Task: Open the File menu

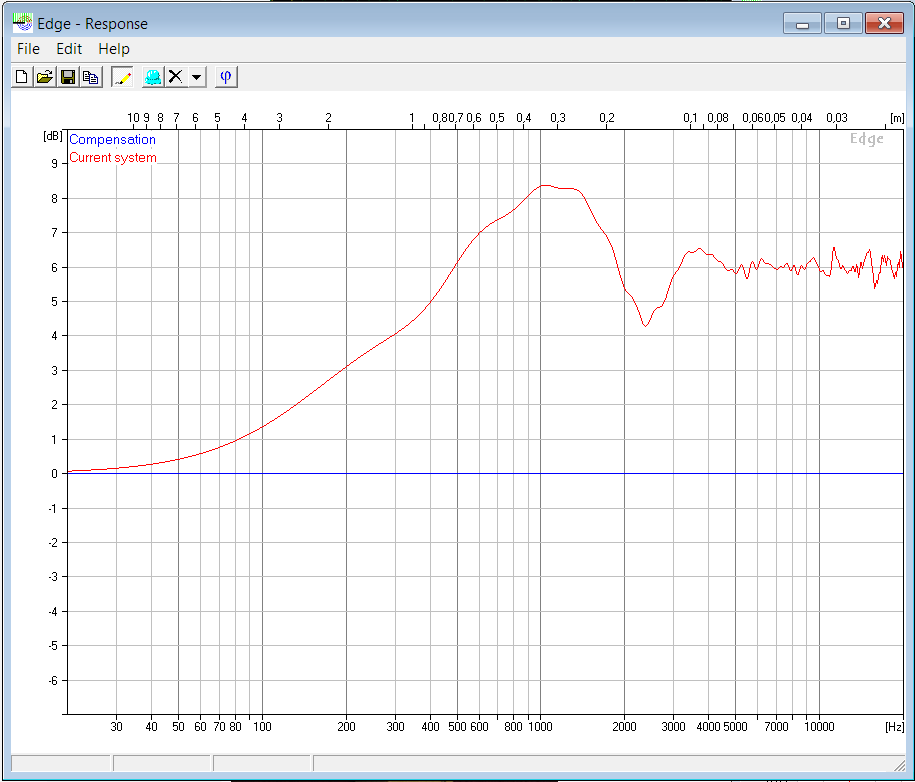Action: (x=28, y=49)
